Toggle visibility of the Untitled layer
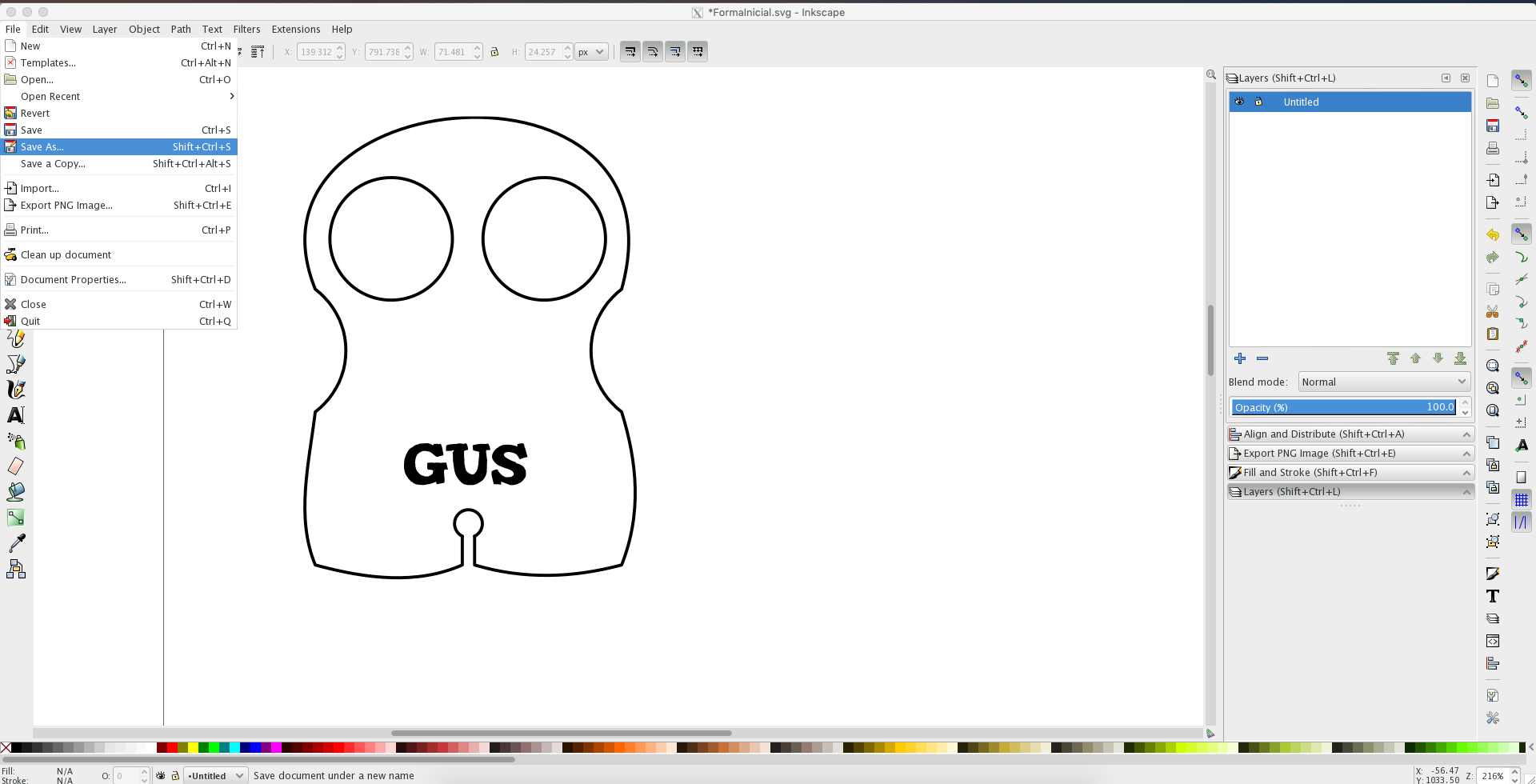Screen dimensions: 1536x784 click(x=1239, y=102)
